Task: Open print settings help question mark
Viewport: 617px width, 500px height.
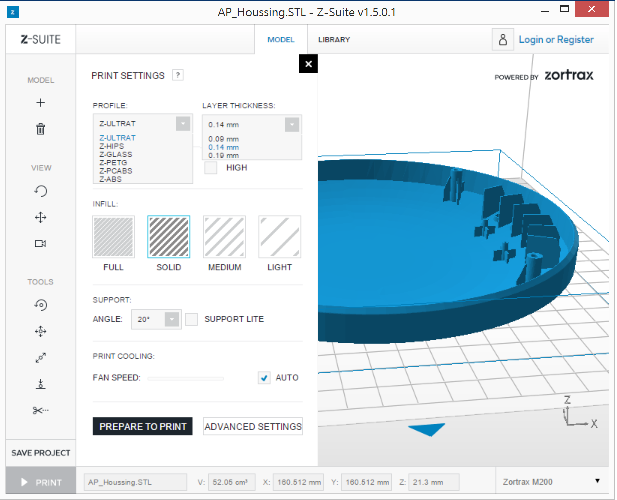Action: pos(178,75)
